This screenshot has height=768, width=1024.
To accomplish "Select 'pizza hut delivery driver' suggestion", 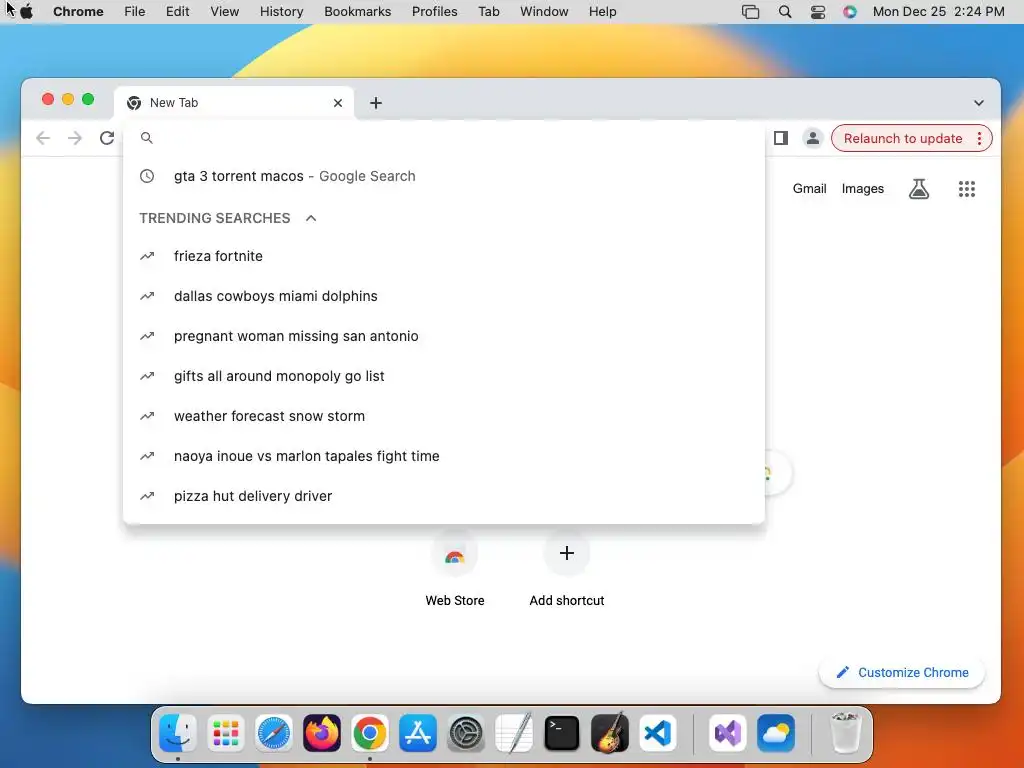I will pyautogui.click(x=444, y=496).
